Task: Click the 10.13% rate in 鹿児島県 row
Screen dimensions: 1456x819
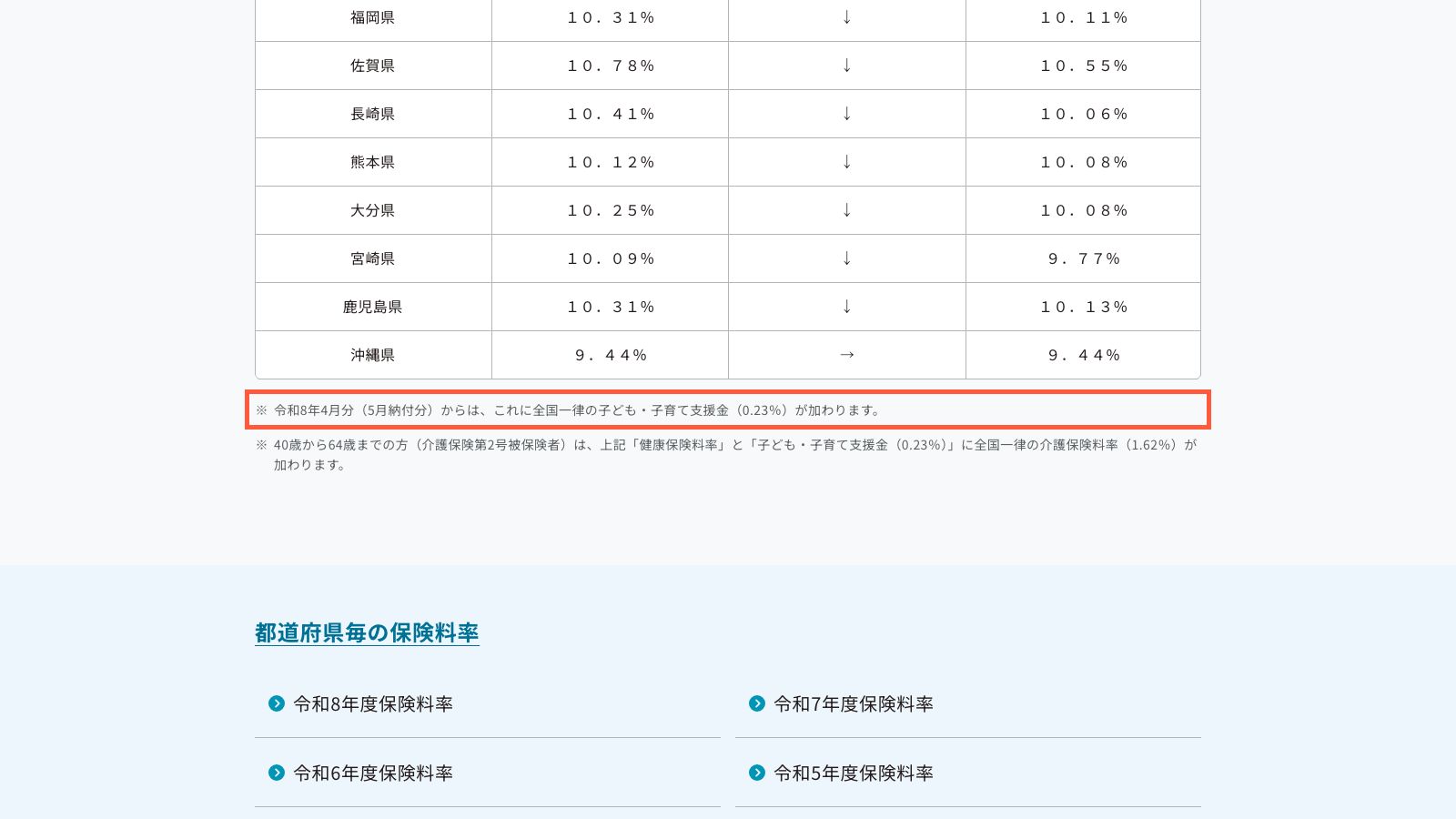Action: pos(1084,307)
